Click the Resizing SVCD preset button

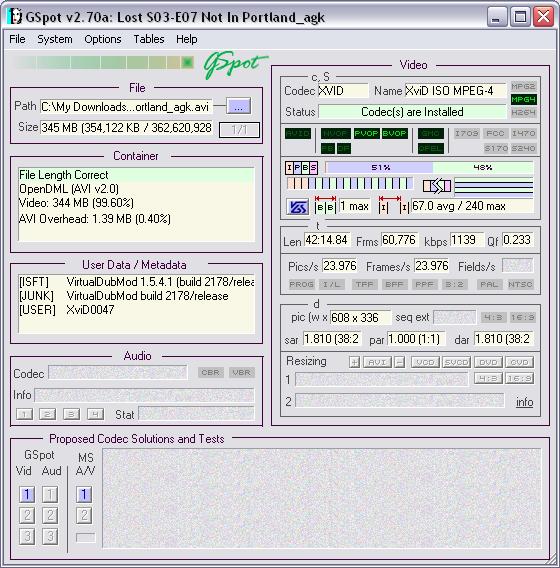coord(456,362)
